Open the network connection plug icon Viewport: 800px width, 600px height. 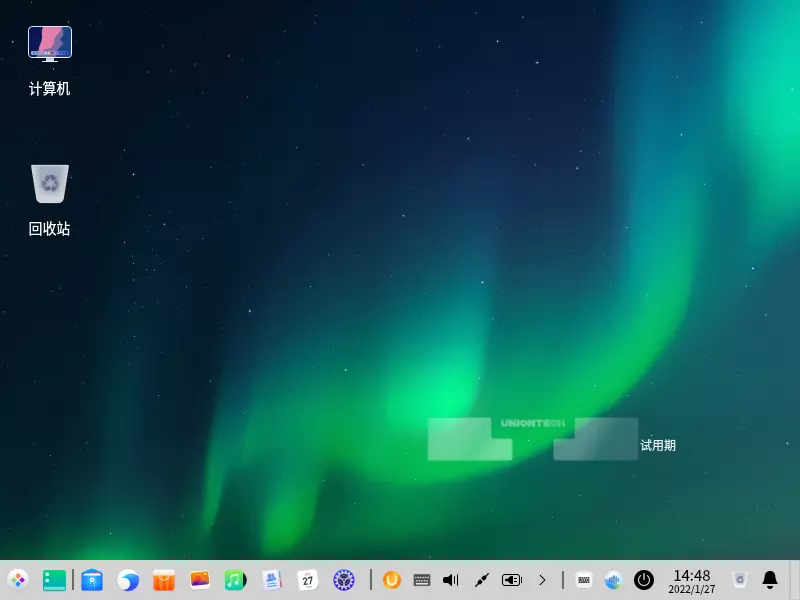[482, 580]
